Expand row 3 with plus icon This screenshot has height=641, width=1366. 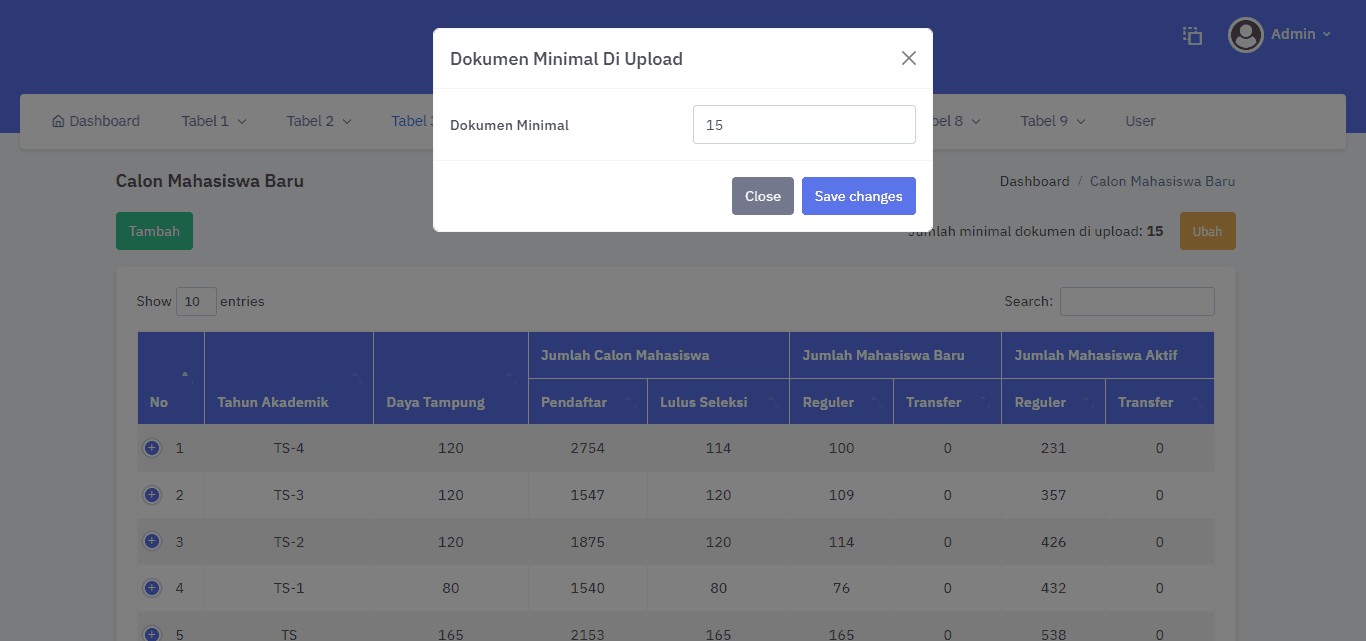click(x=152, y=541)
